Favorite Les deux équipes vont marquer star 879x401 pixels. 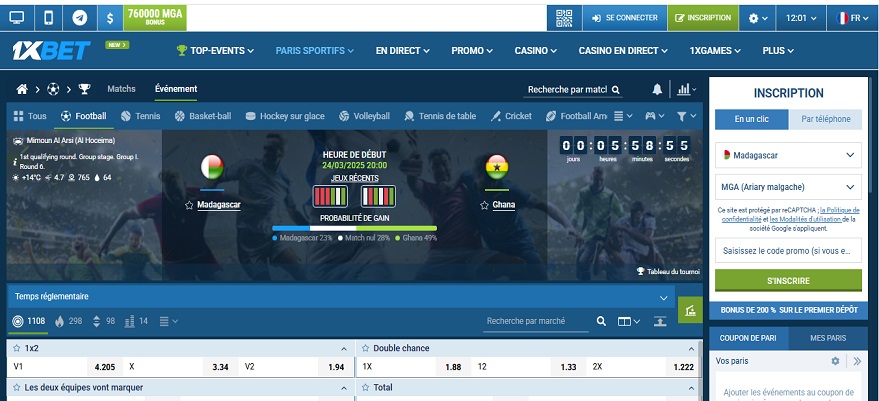[16, 388]
